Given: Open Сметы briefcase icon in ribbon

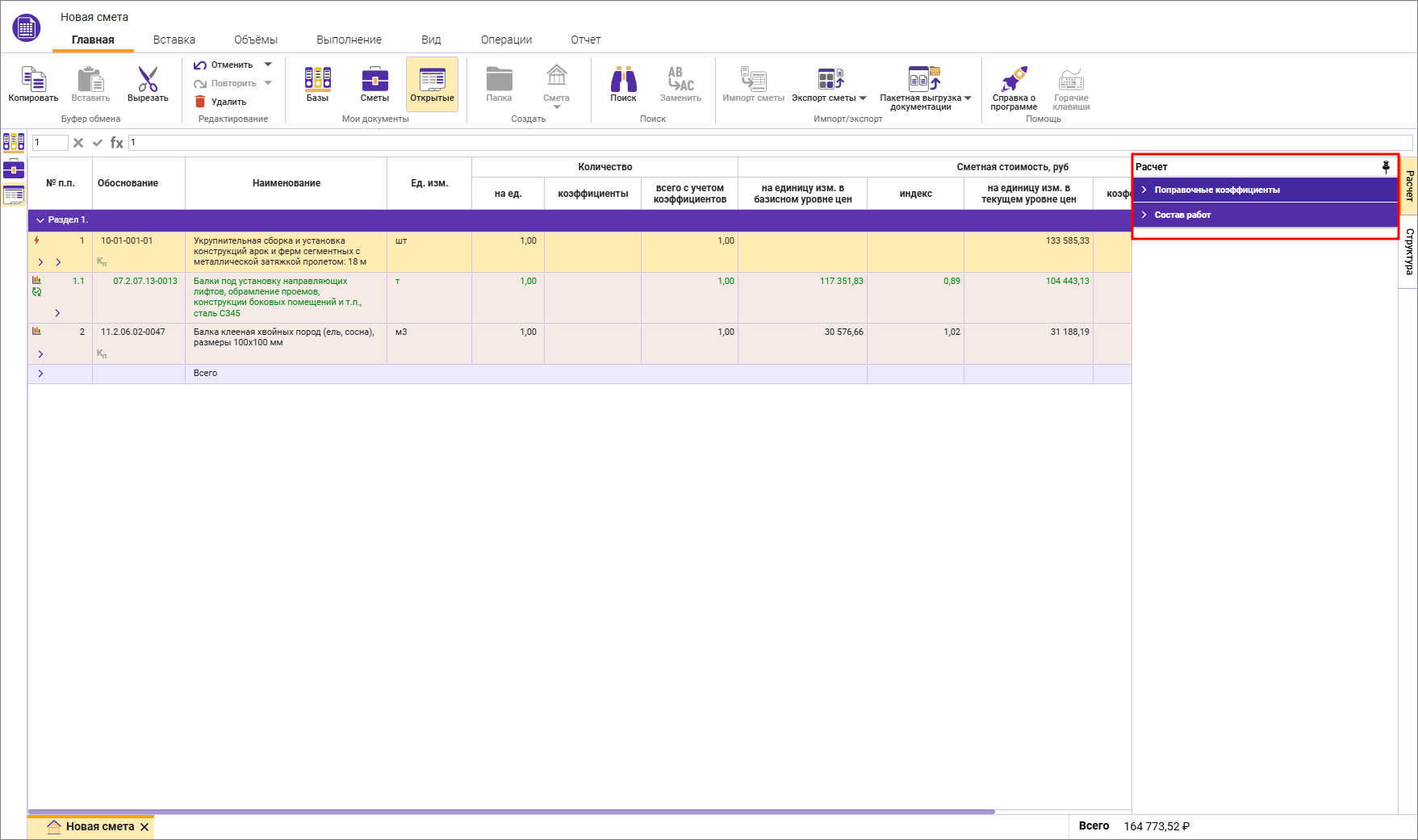Looking at the screenshot, I should tap(374, 79).
